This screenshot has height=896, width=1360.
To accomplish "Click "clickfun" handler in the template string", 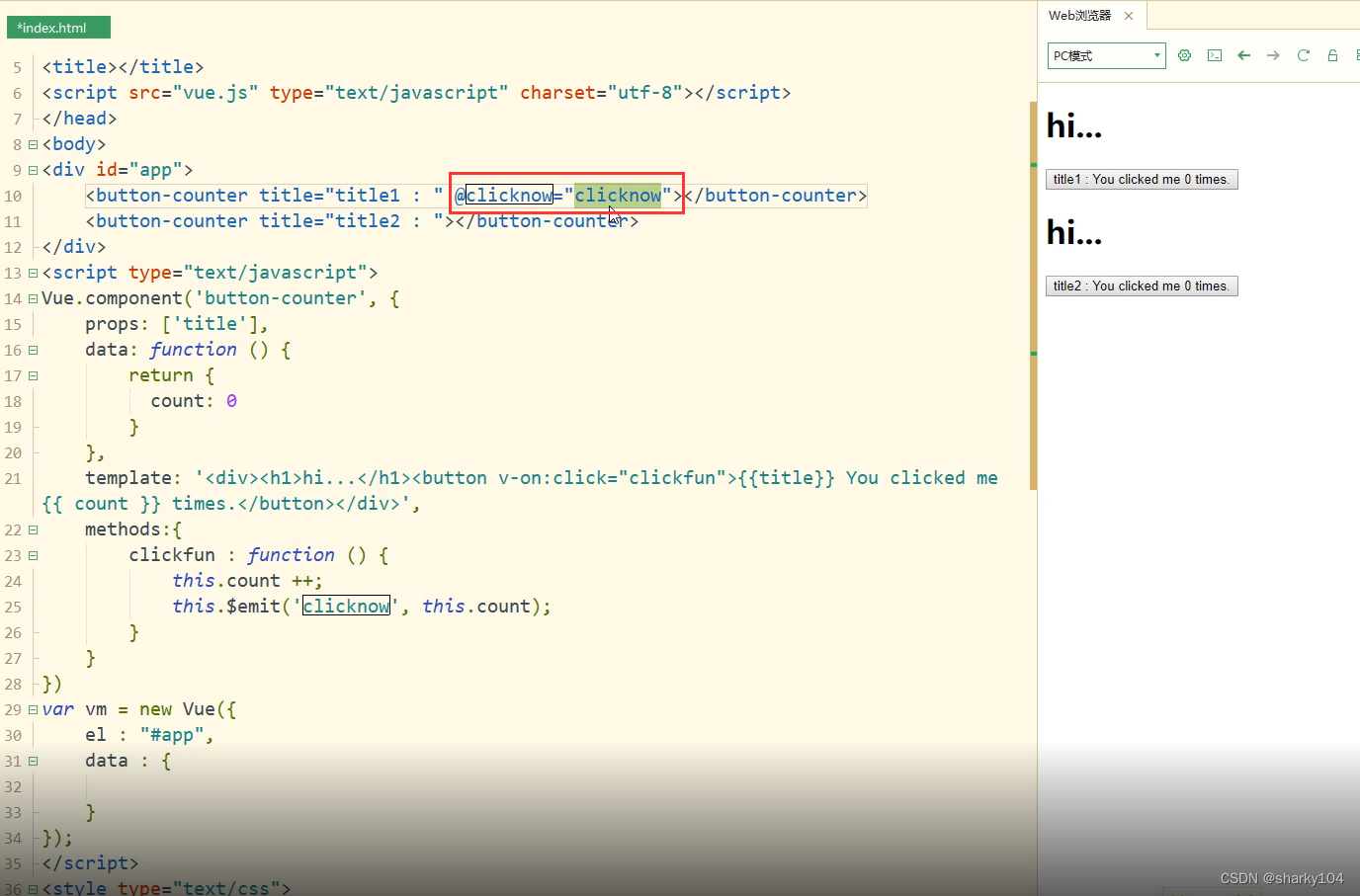I will coord(673,478).
